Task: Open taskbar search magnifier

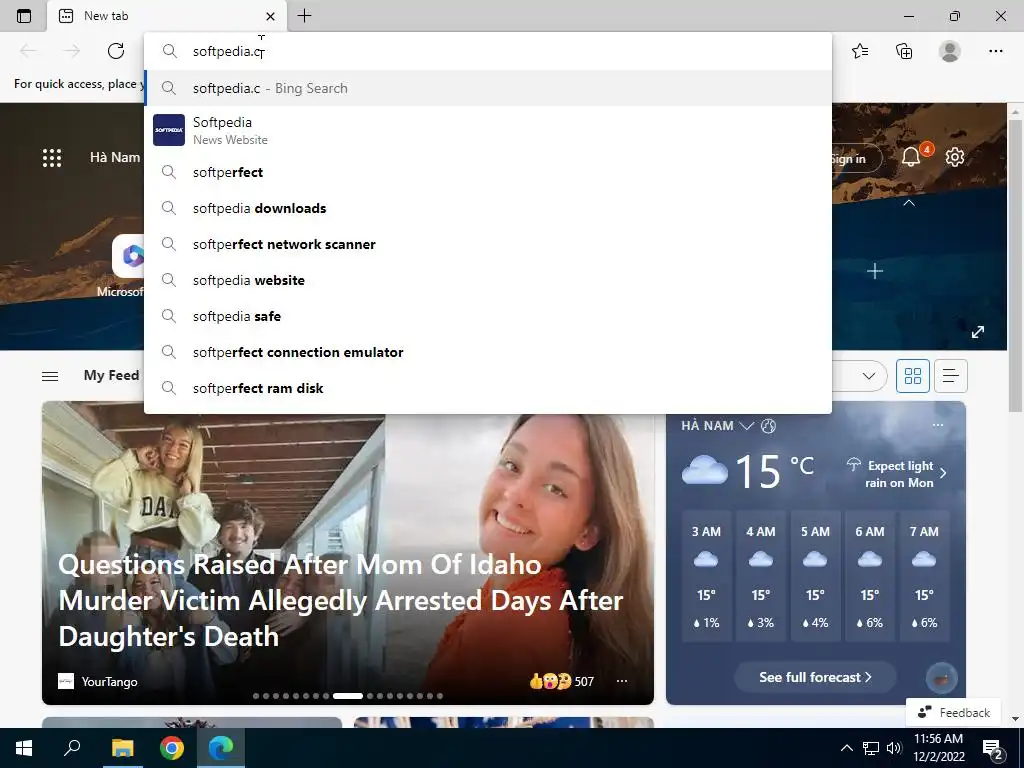Action: (72, 748)
